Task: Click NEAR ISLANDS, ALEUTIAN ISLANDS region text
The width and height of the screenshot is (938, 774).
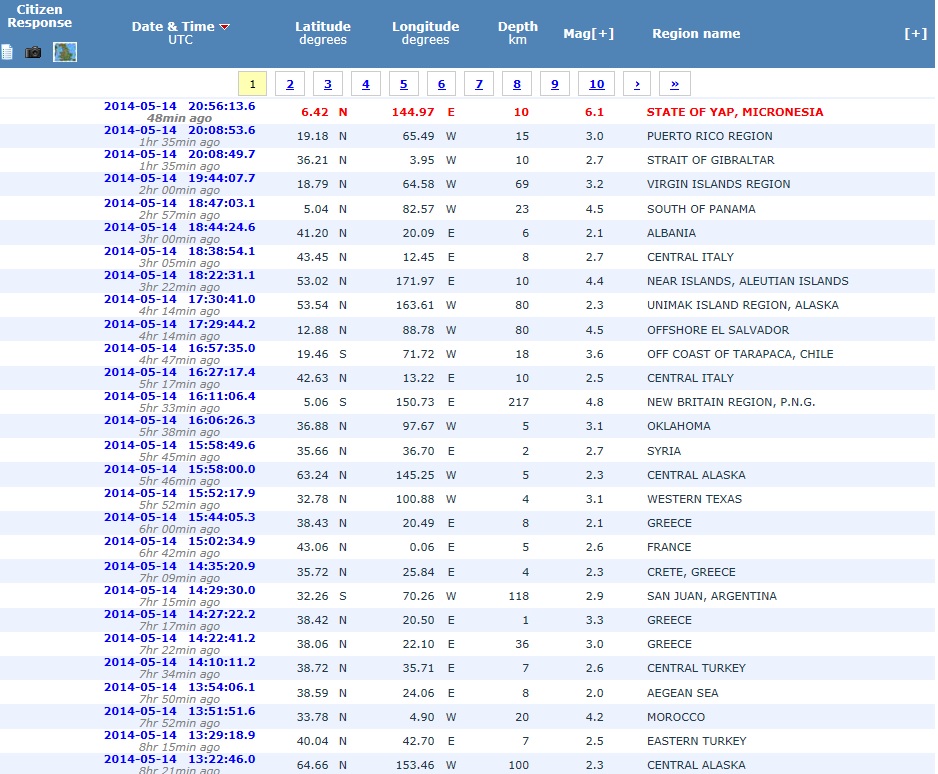Action: click(x=748, y=281)
